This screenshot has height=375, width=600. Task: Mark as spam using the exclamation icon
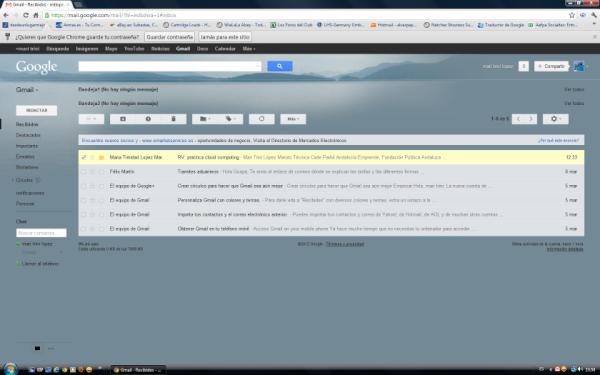point(148,119)
